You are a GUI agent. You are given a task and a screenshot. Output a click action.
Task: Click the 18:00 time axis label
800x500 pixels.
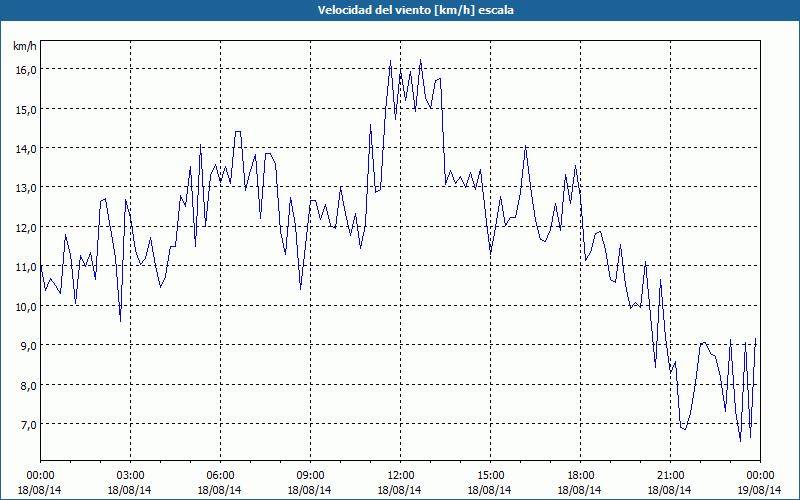pyautogui.click(x=581, y=476)
